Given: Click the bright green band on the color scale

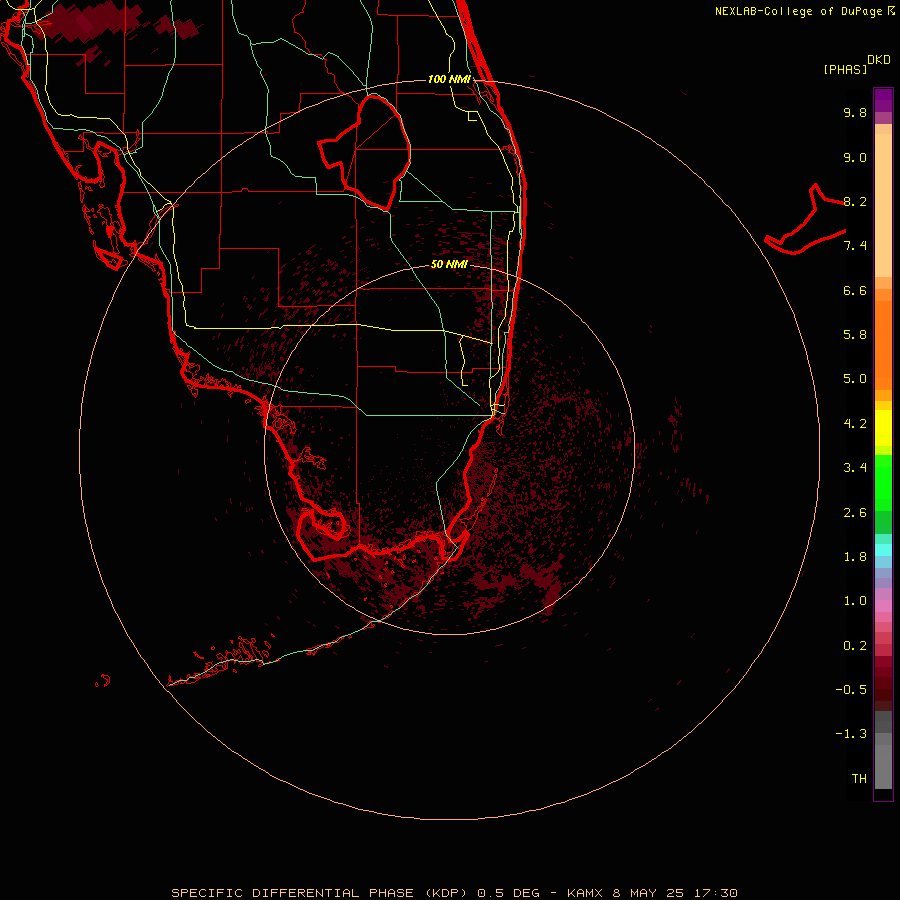Looking at the screenshot, I should click(883, 483).
